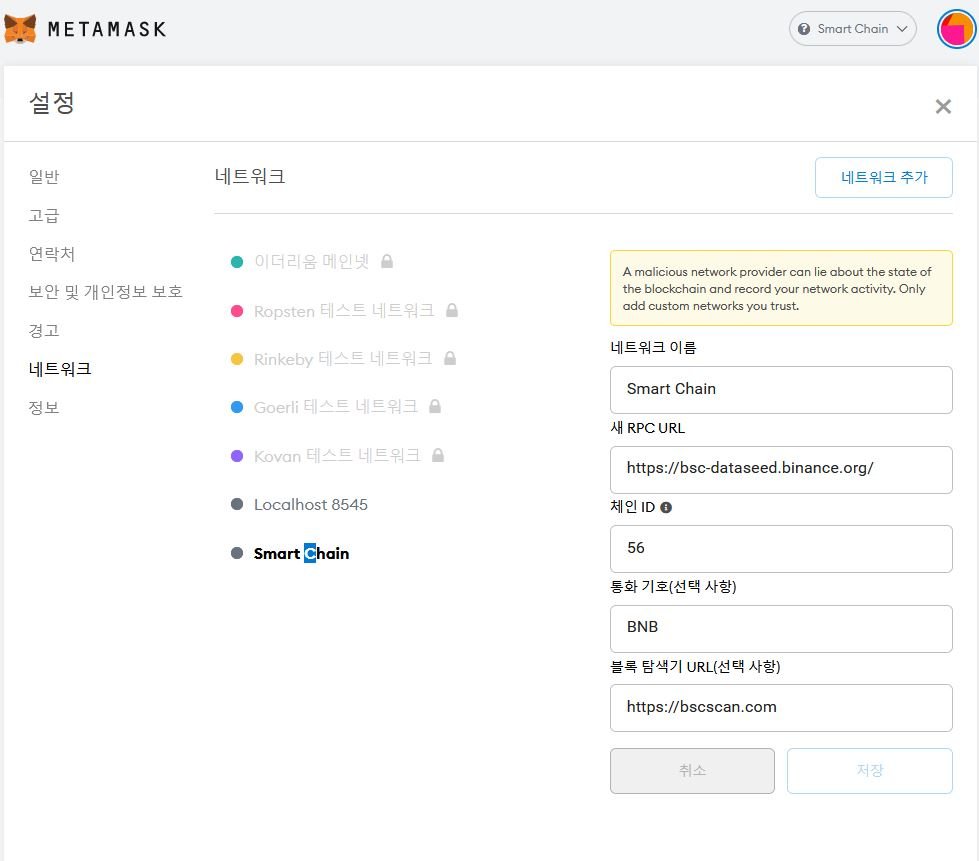979x861 pixels.
Task: Open the account avatar menu
Action: coord(956,29)
